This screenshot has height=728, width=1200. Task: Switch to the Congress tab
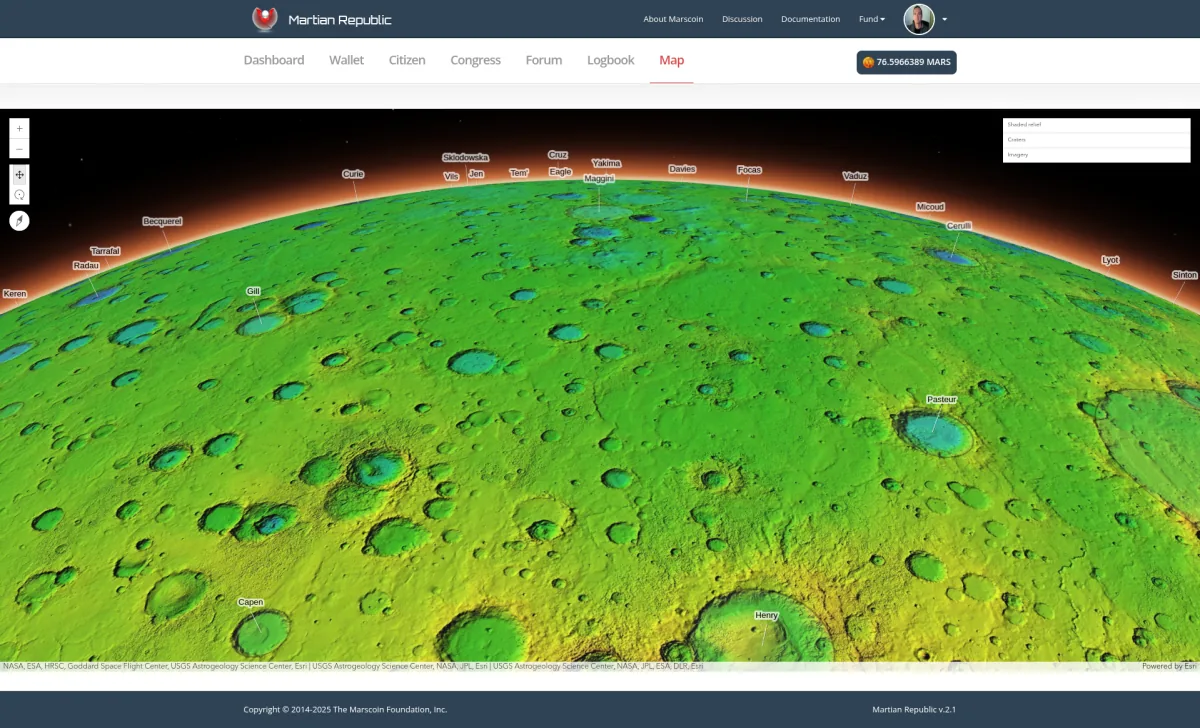coord(475,60)
